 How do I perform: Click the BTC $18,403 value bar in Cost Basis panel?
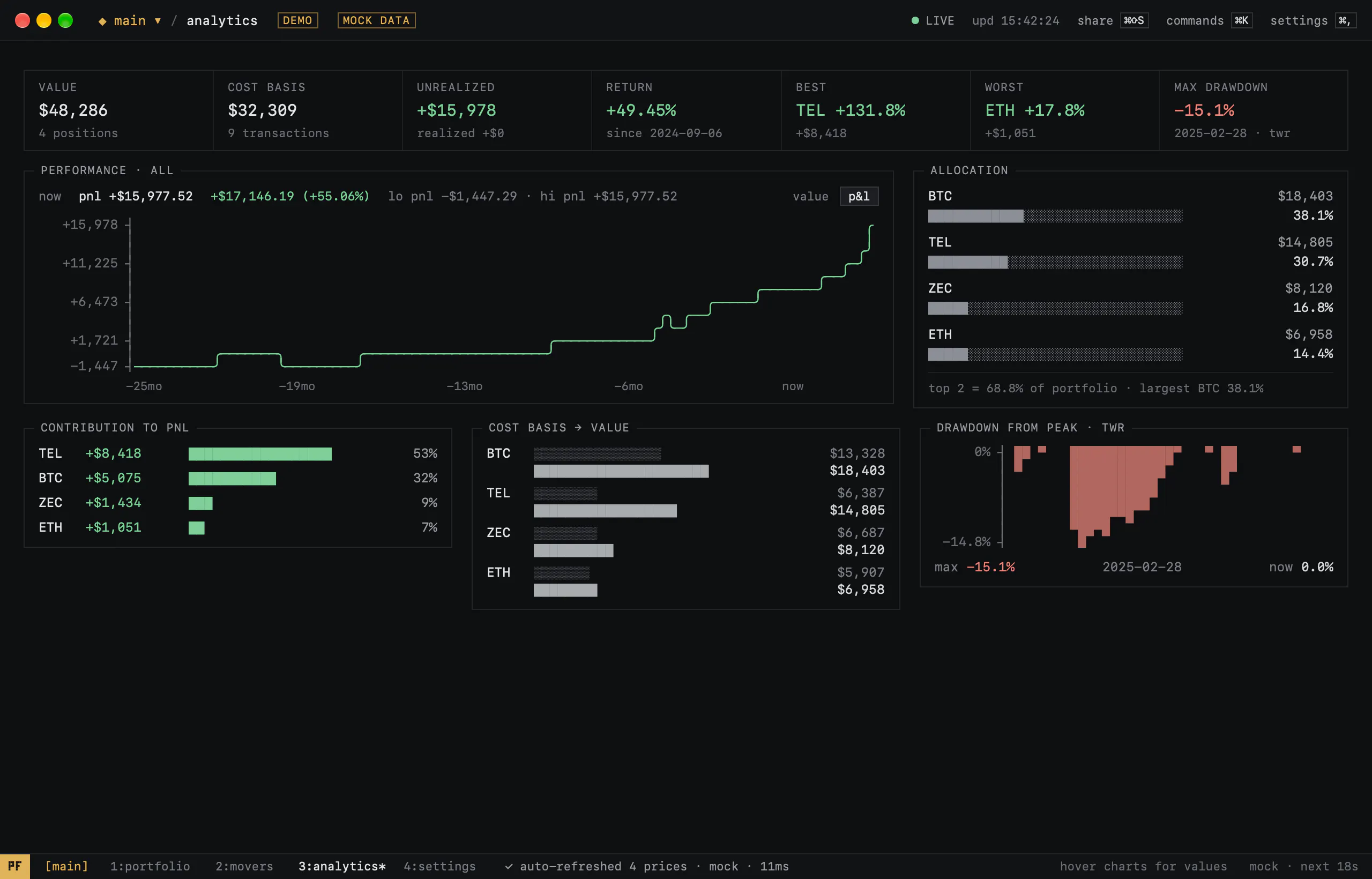click(x=621, y=472)
